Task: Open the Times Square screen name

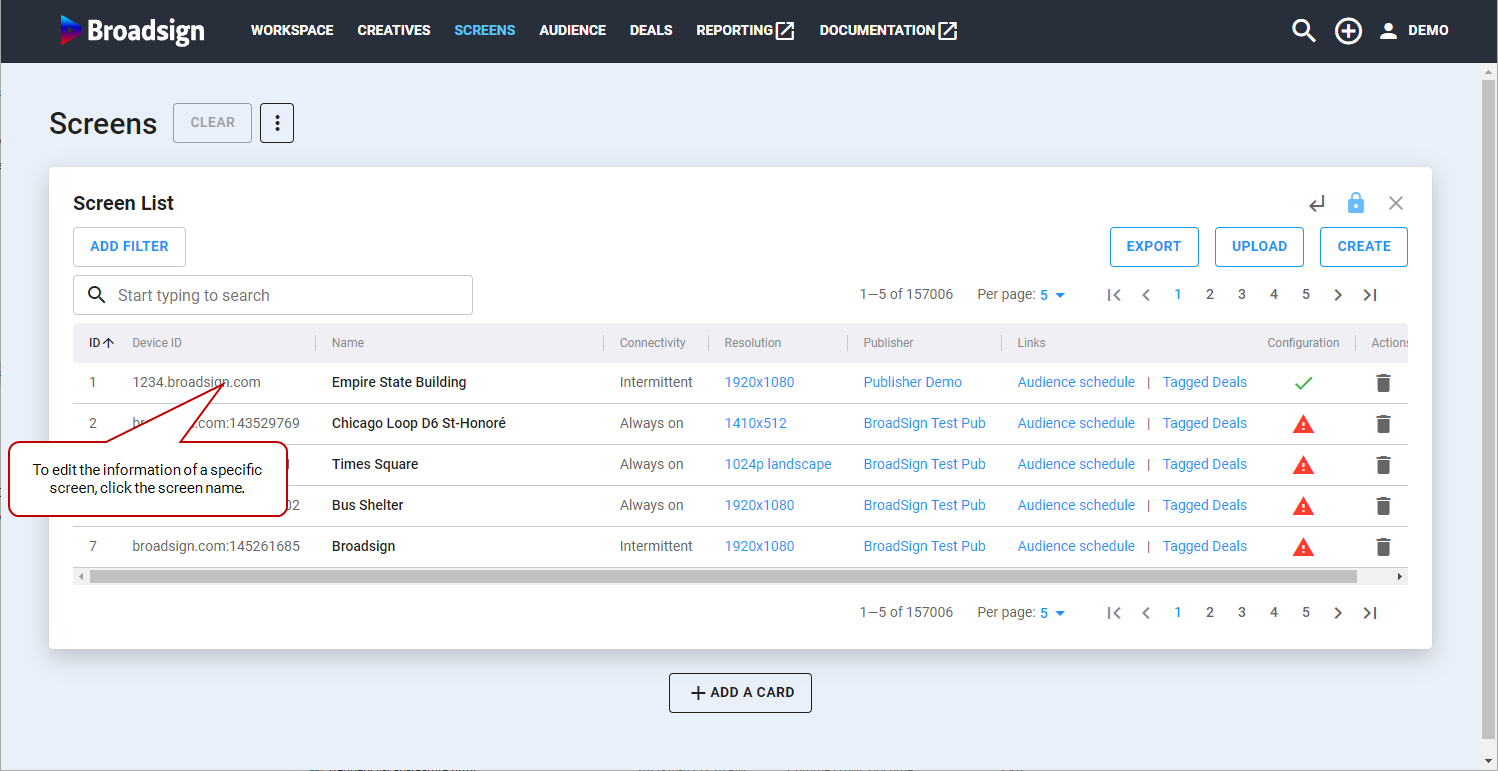Action: (375, 465)
